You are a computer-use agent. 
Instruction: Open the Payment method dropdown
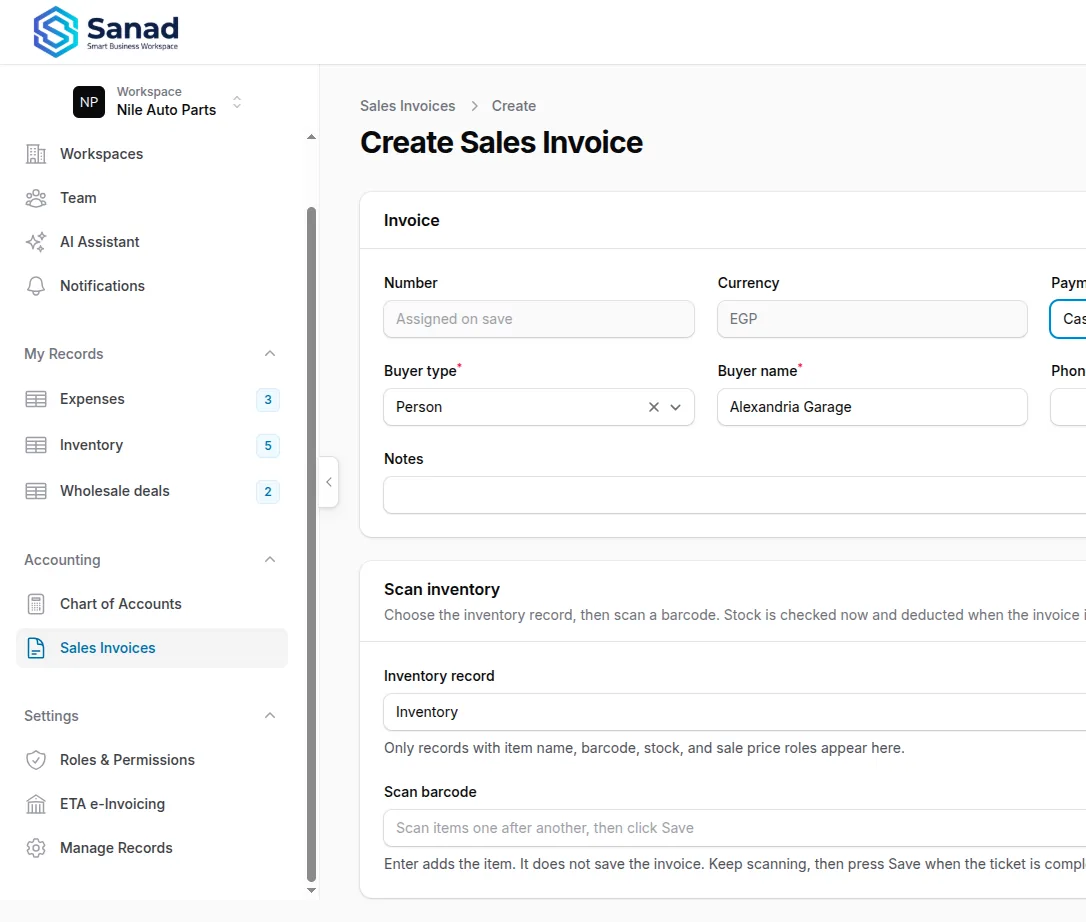point(1069,319)
